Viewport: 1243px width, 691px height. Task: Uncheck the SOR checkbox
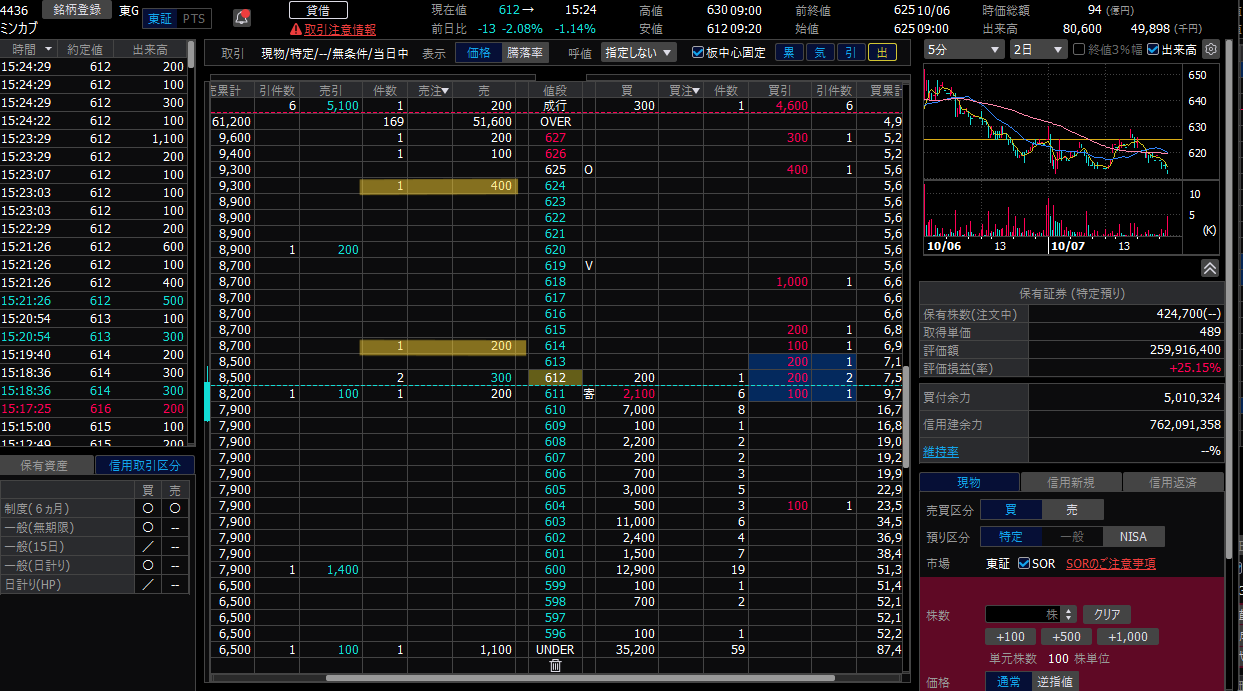point(1024,564)
